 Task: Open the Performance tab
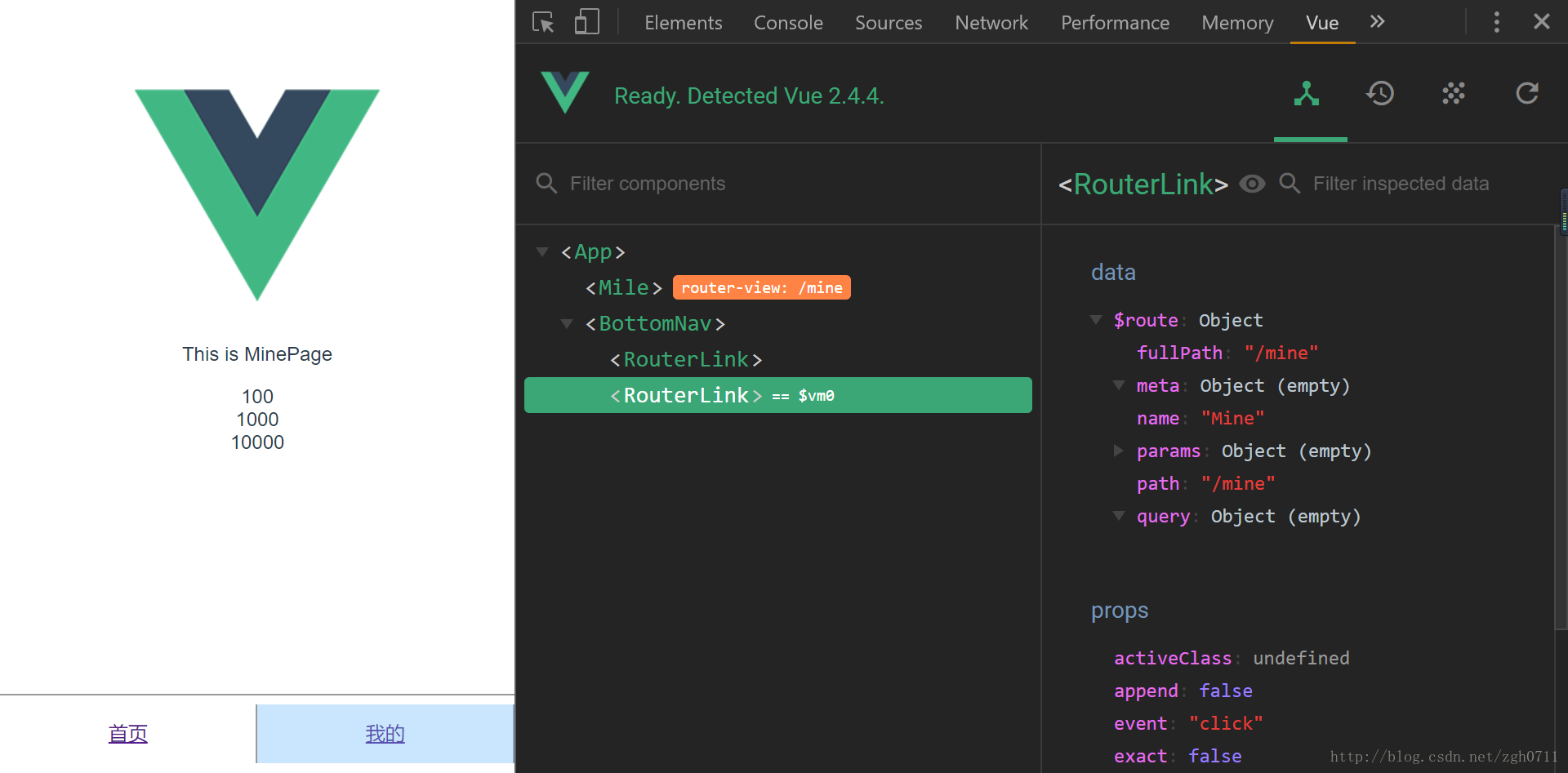pyautogui.click(x=1115, y=23)
